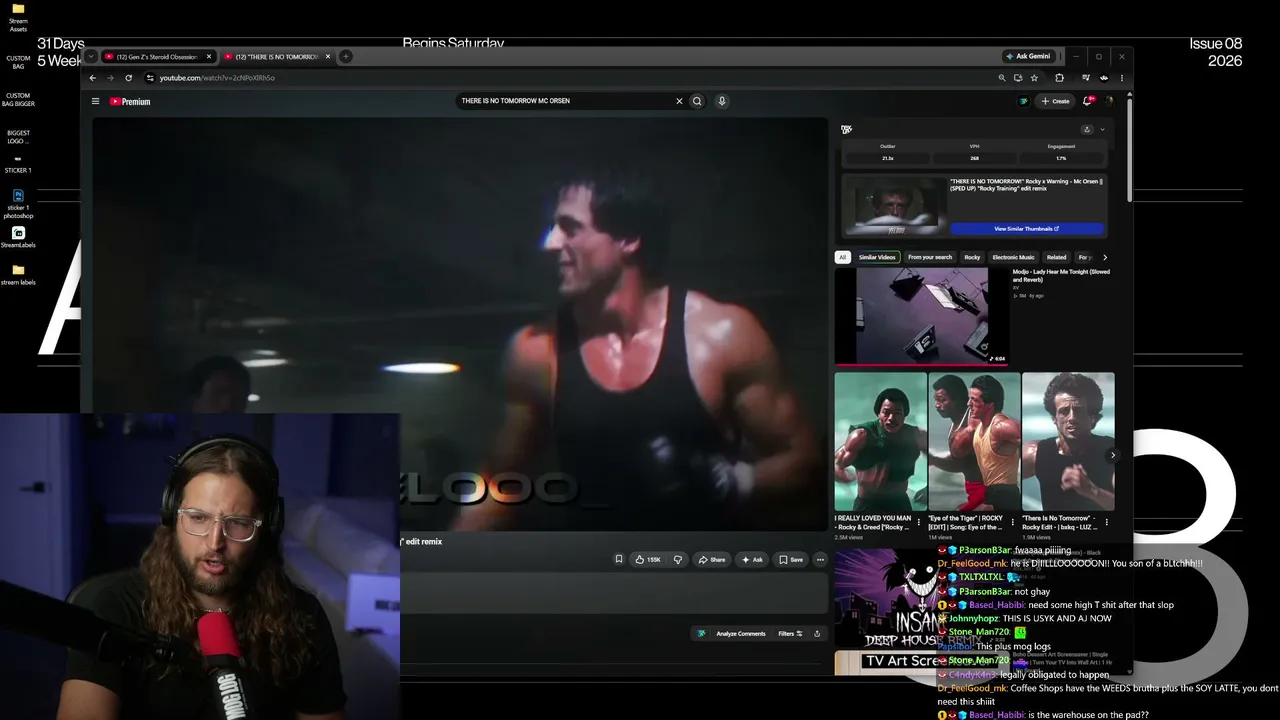Focus the YouTube search input field
1280x720 pixels.
click(x=565, y=101)
